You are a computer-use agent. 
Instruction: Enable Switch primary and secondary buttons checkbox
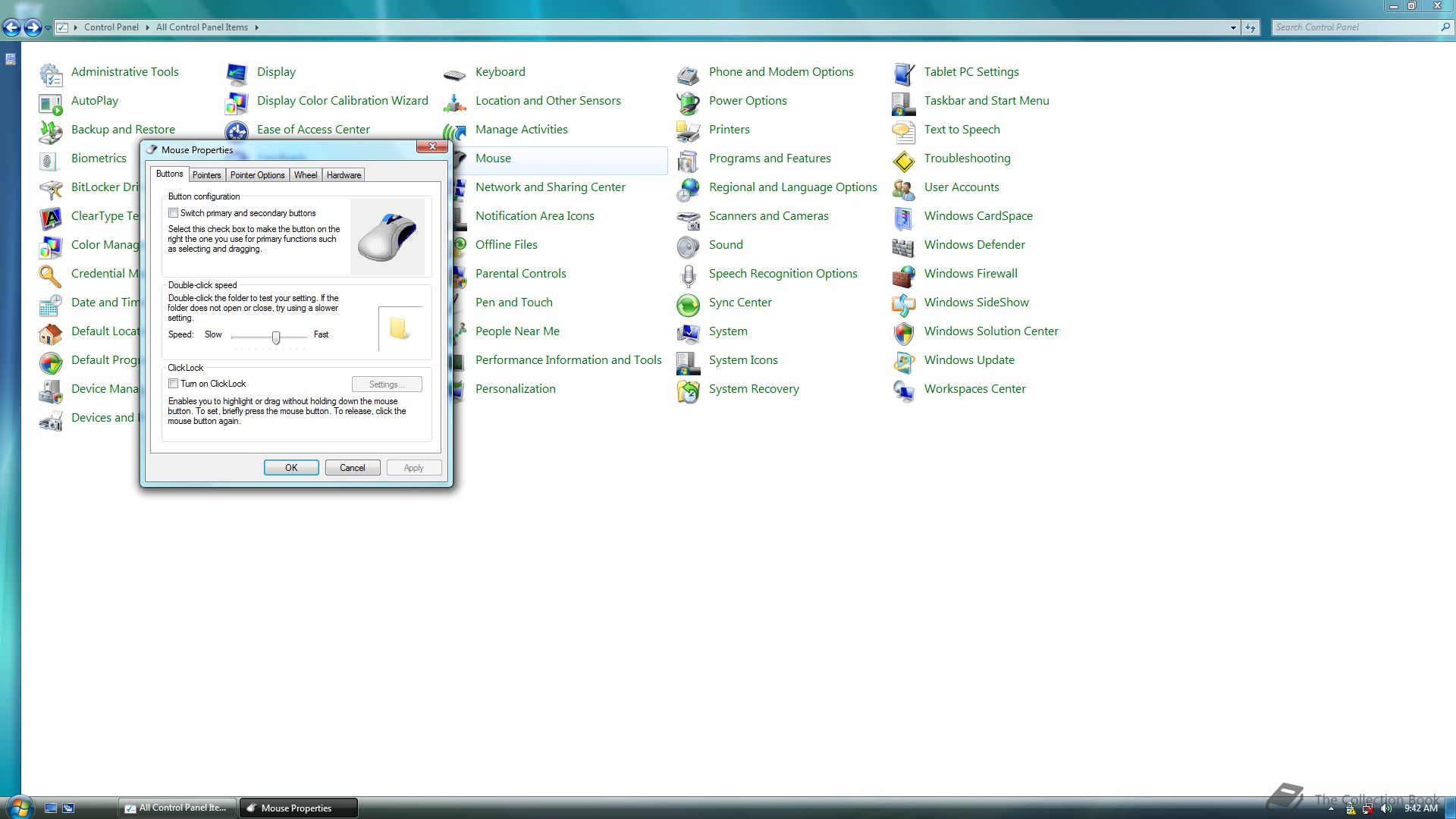tap(173, 213)
